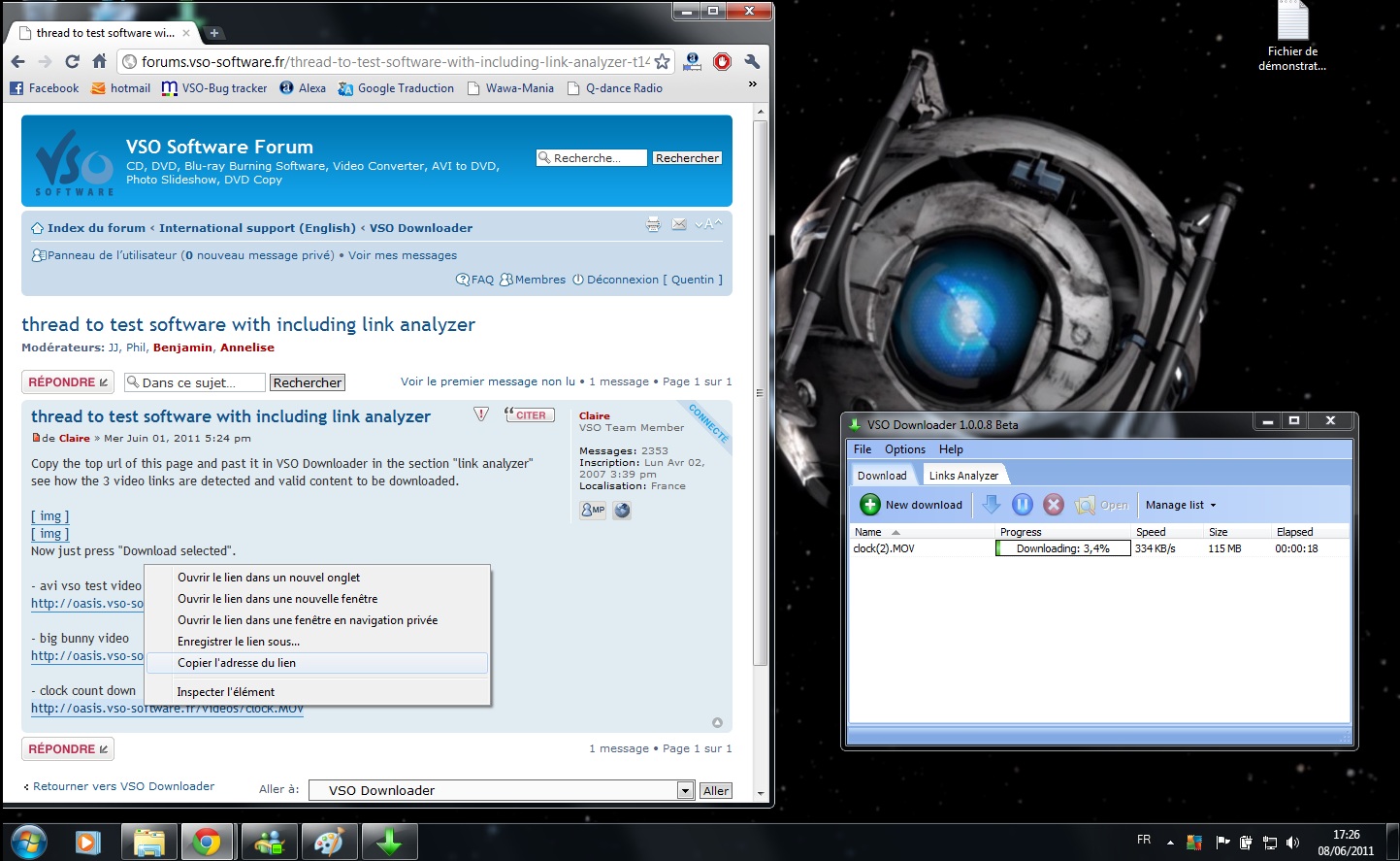Choose 'Ouvrir le lien dans un nouvel onglet'

click(x=317, y=578)
